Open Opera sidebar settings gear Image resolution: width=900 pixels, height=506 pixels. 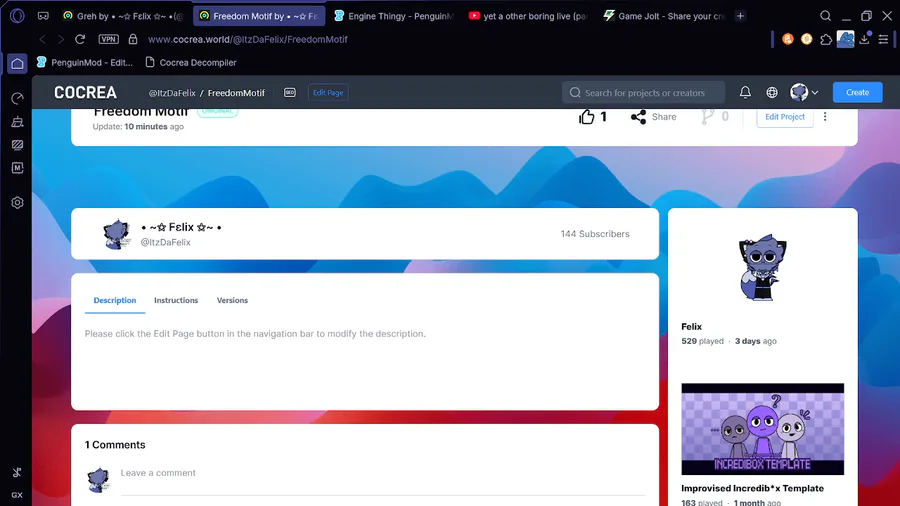pyautogui.click(x=17, y=203)
